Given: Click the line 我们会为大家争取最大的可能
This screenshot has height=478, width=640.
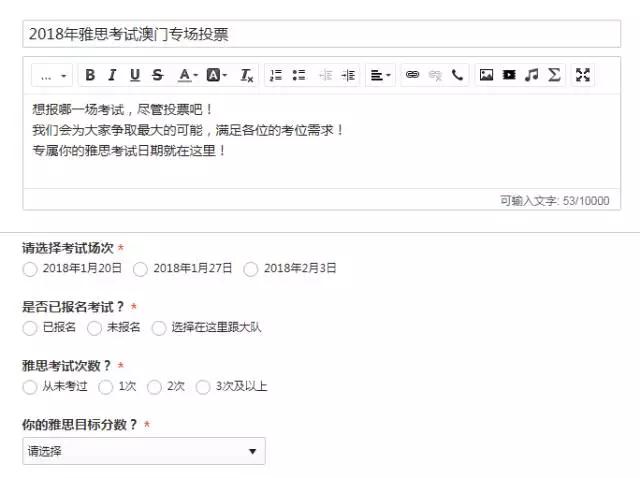Looking at the screenshot, I should click(x=118, y=130).
